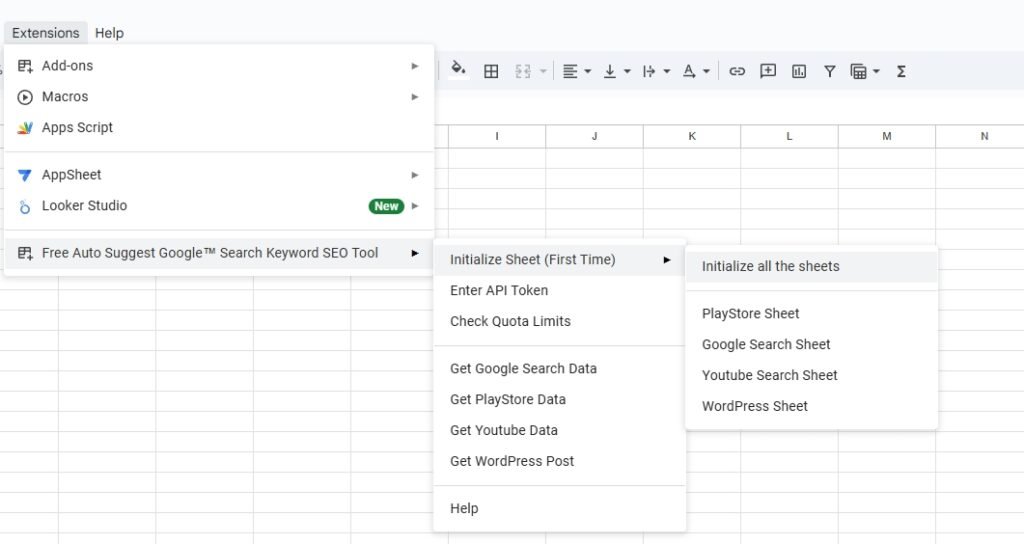1024x544 pixels.
Task: Select WordPress Sheet option
Action: point(812,406)
